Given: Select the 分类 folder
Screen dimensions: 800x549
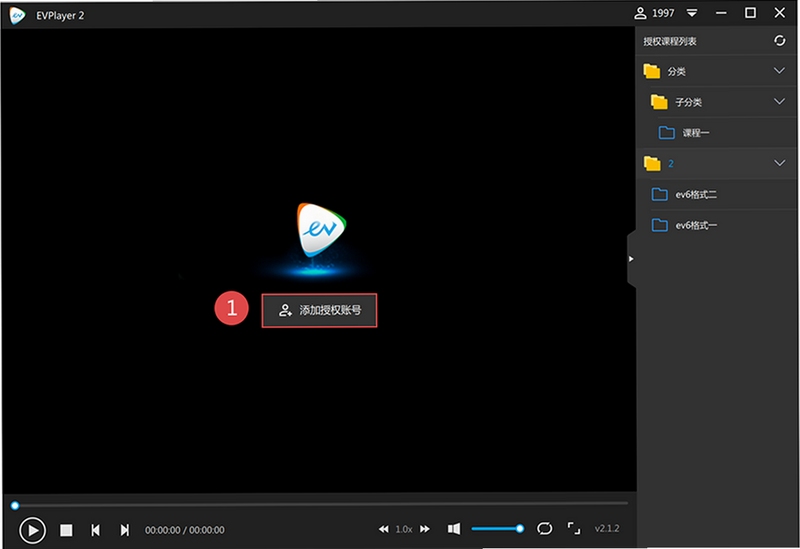Looking at the screenshot, I should tap(716, 71).
